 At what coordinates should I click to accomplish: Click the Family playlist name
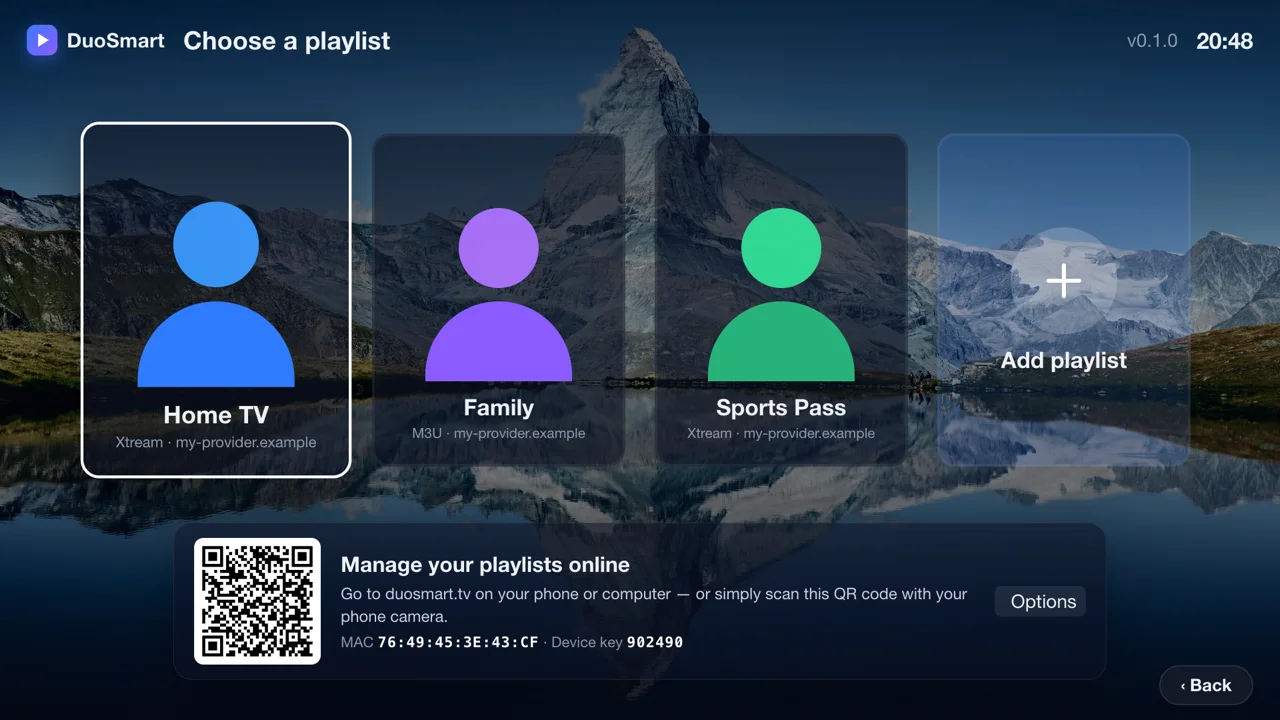pyautogui.click(x=498, y=408)
